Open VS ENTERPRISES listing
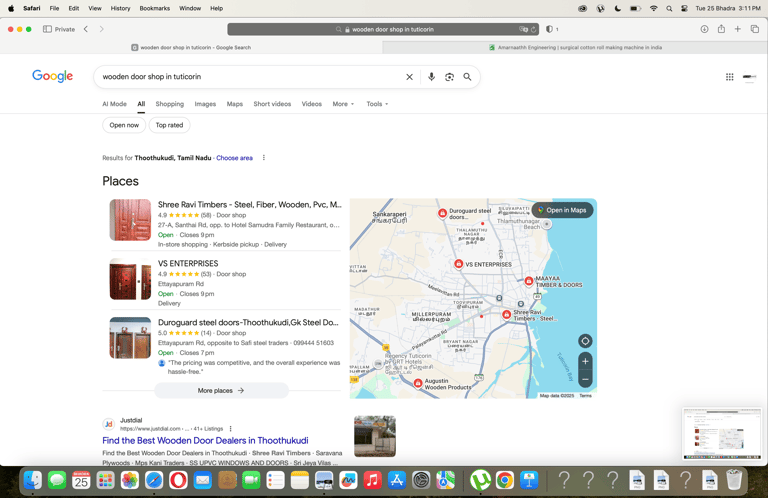 (x=188, y=263)
